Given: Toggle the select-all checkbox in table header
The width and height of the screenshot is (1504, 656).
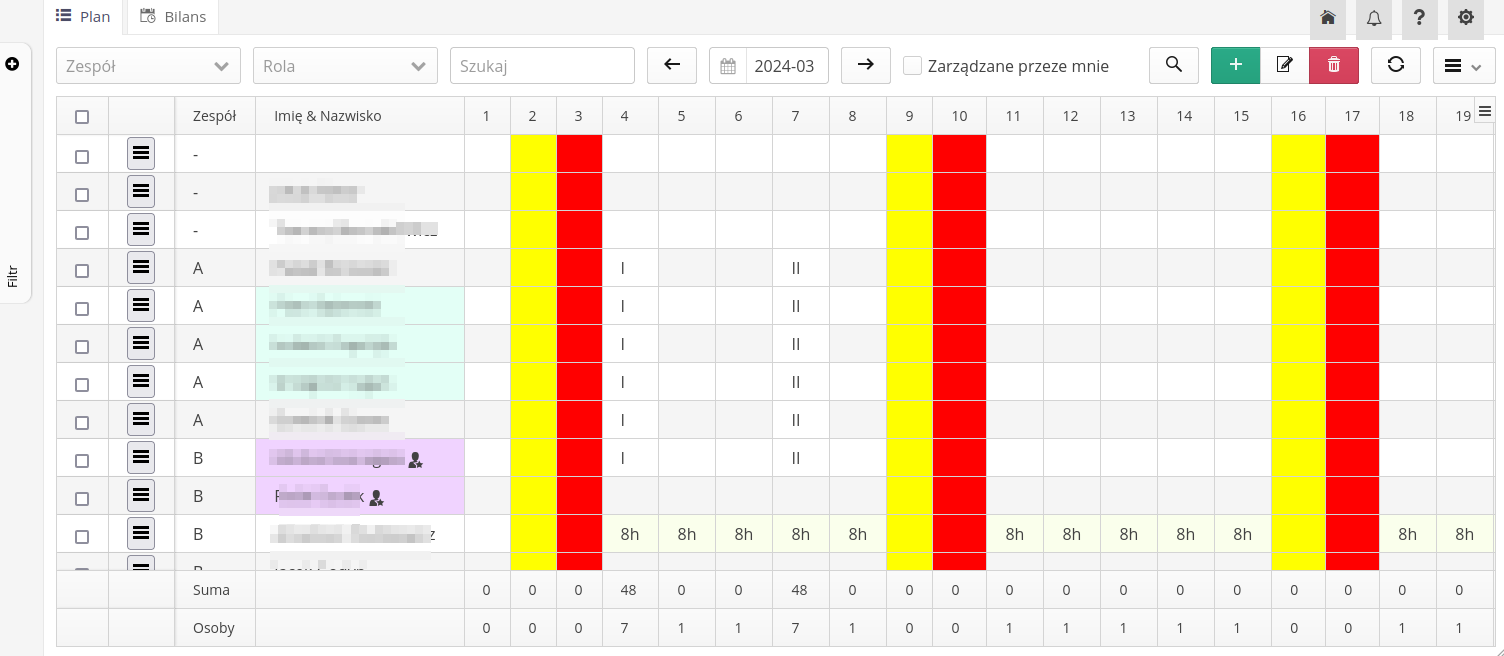Looking at the screenshot, I should tap(82, 117).
